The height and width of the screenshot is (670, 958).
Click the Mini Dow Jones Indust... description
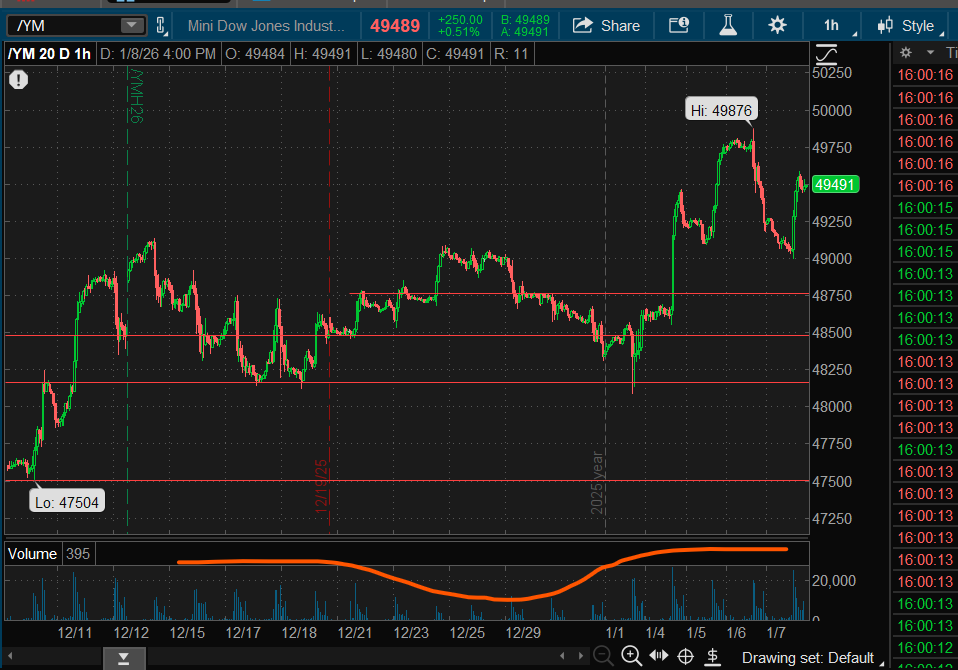tap(266, 26)
